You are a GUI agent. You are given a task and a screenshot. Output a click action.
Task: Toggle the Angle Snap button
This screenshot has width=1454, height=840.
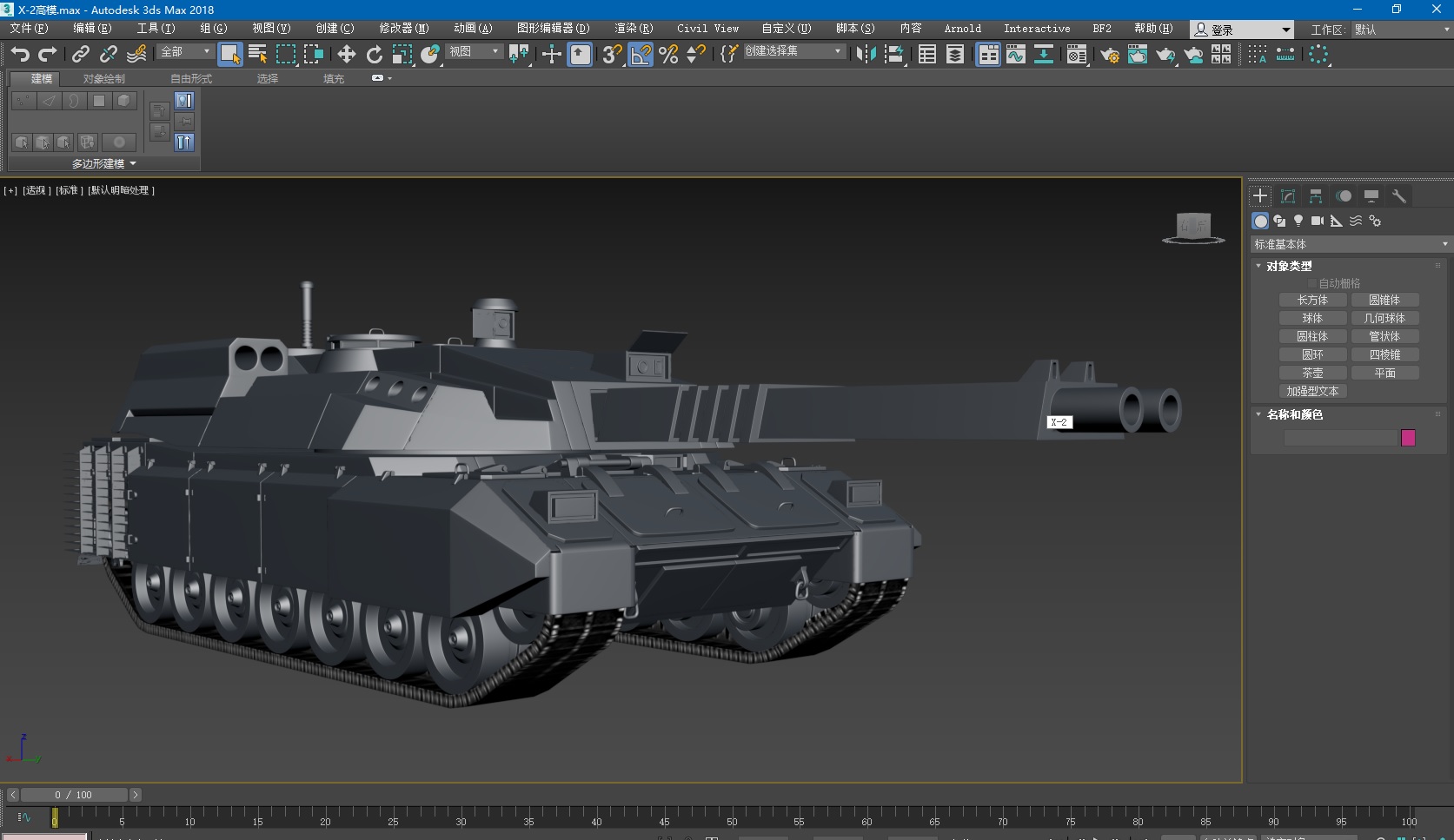641,55
